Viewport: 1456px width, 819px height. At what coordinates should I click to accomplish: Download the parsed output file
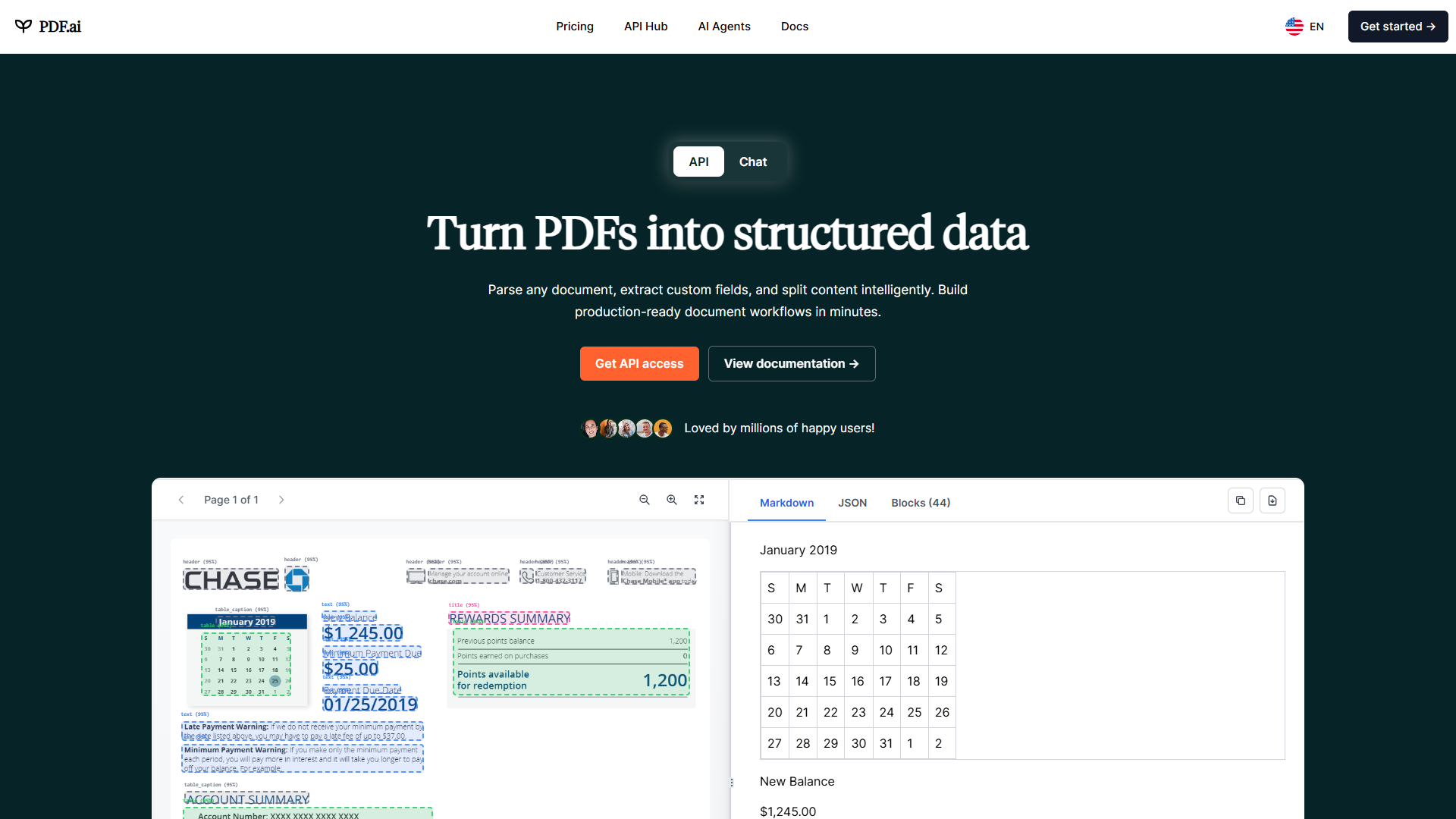tap(1272, 500)
